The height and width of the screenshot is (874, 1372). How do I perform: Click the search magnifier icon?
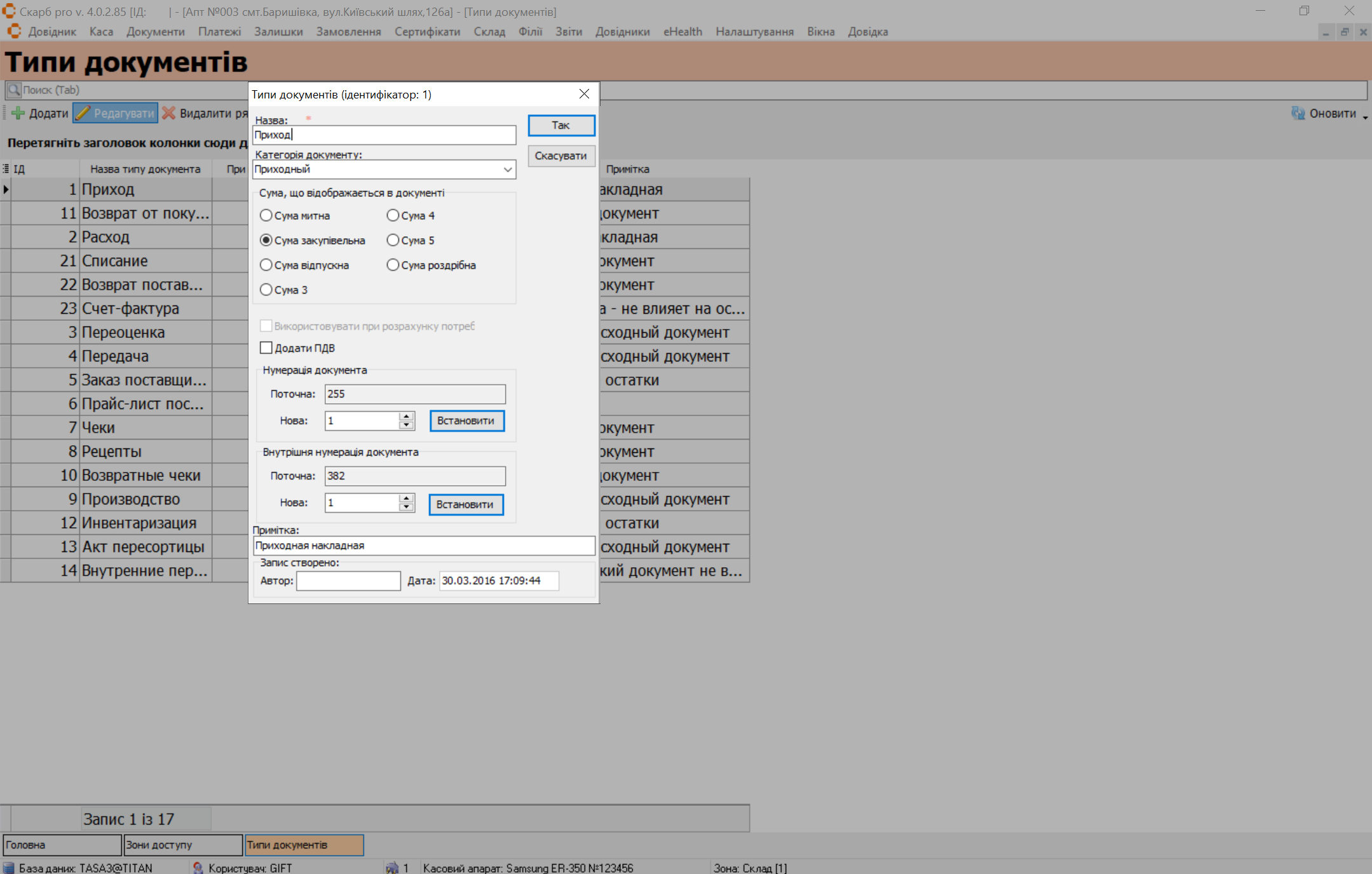(x=14, y=90)
